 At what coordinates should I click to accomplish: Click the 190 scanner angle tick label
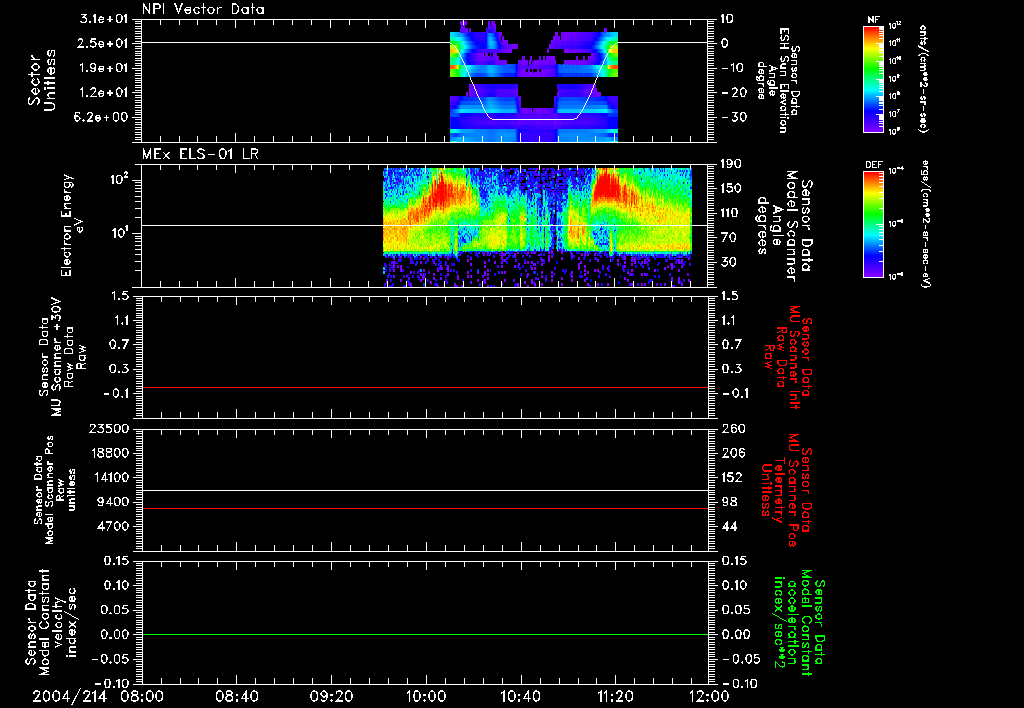733,164
